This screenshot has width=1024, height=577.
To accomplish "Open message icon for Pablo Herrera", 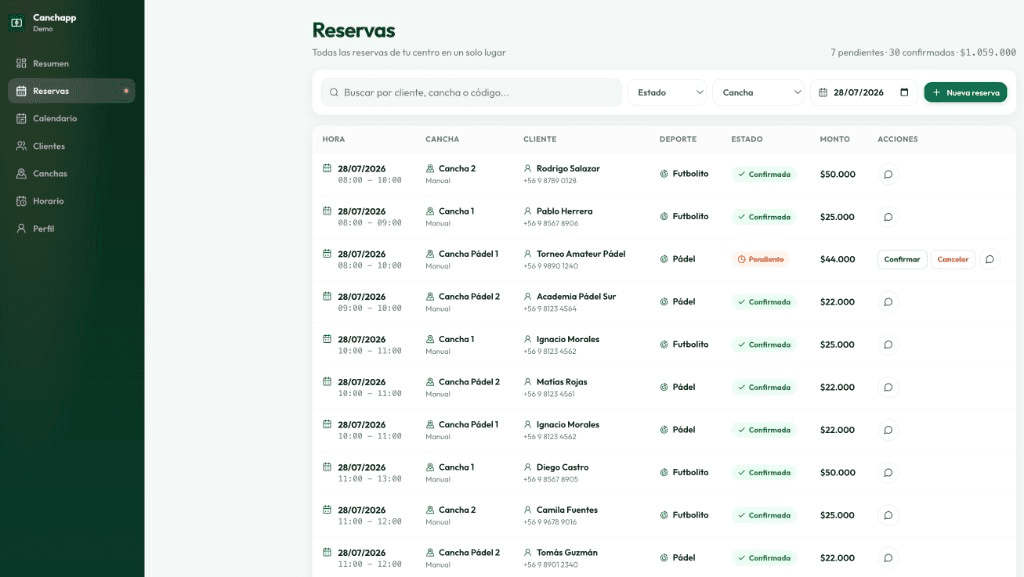I will pos(888,217).
